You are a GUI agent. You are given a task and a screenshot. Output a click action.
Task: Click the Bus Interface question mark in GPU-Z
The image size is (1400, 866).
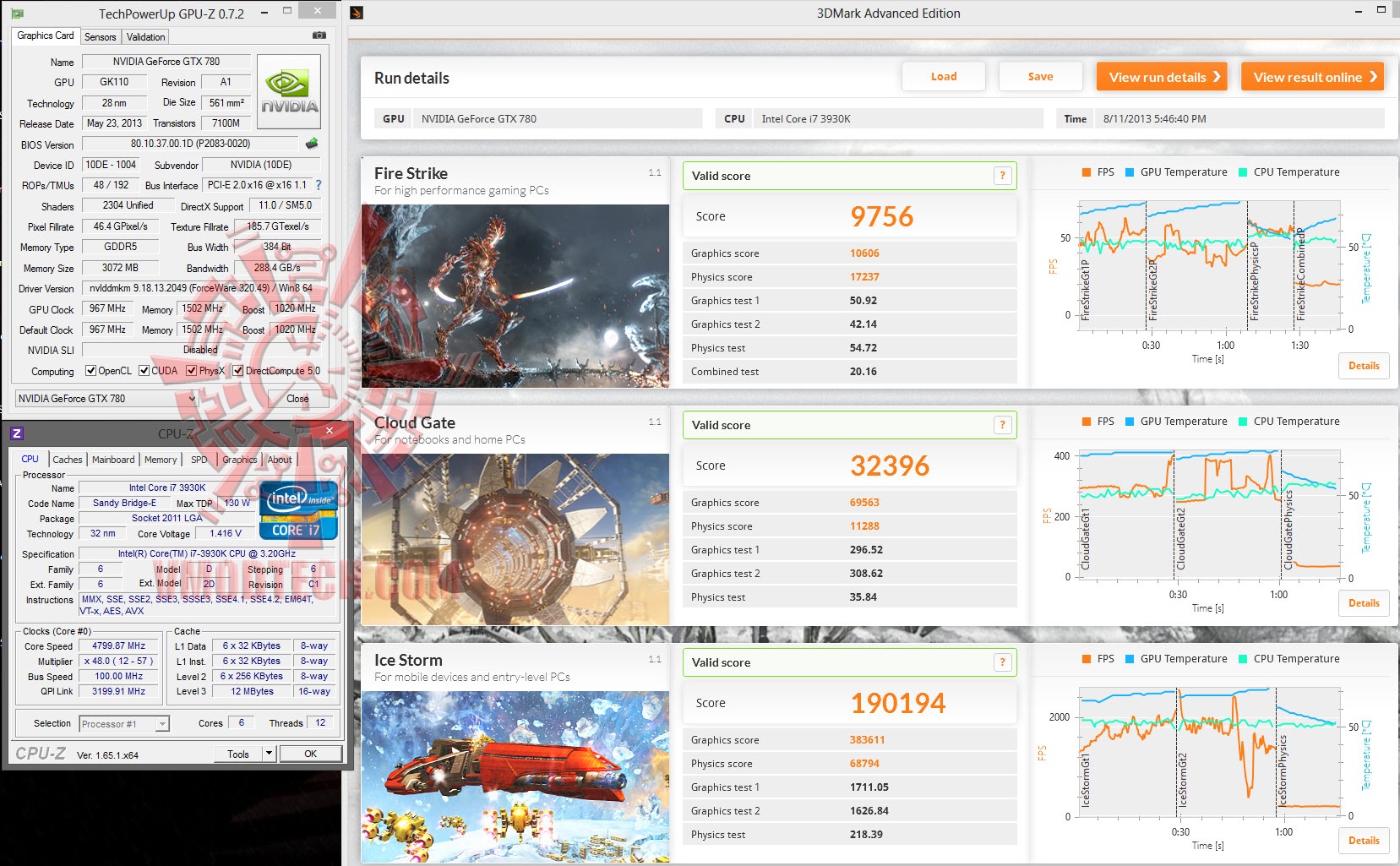[x=319, y=185]
